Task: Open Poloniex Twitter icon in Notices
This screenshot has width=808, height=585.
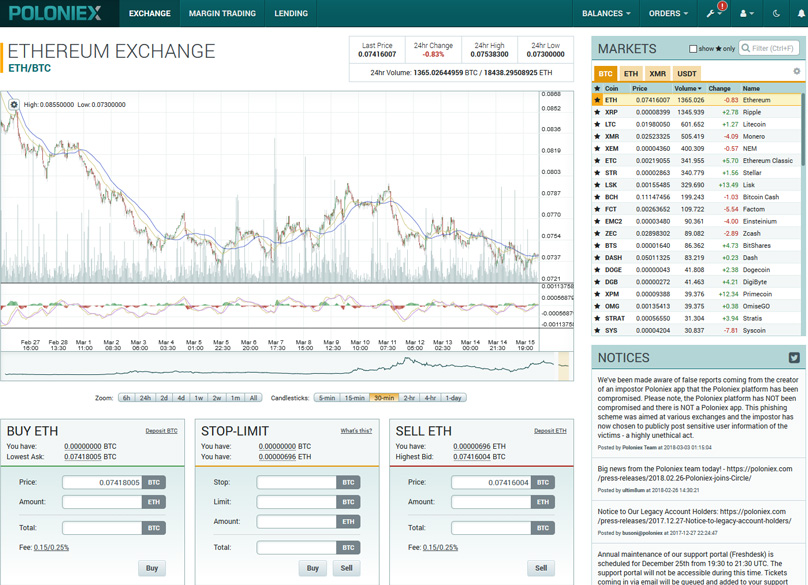Action: 794,357
